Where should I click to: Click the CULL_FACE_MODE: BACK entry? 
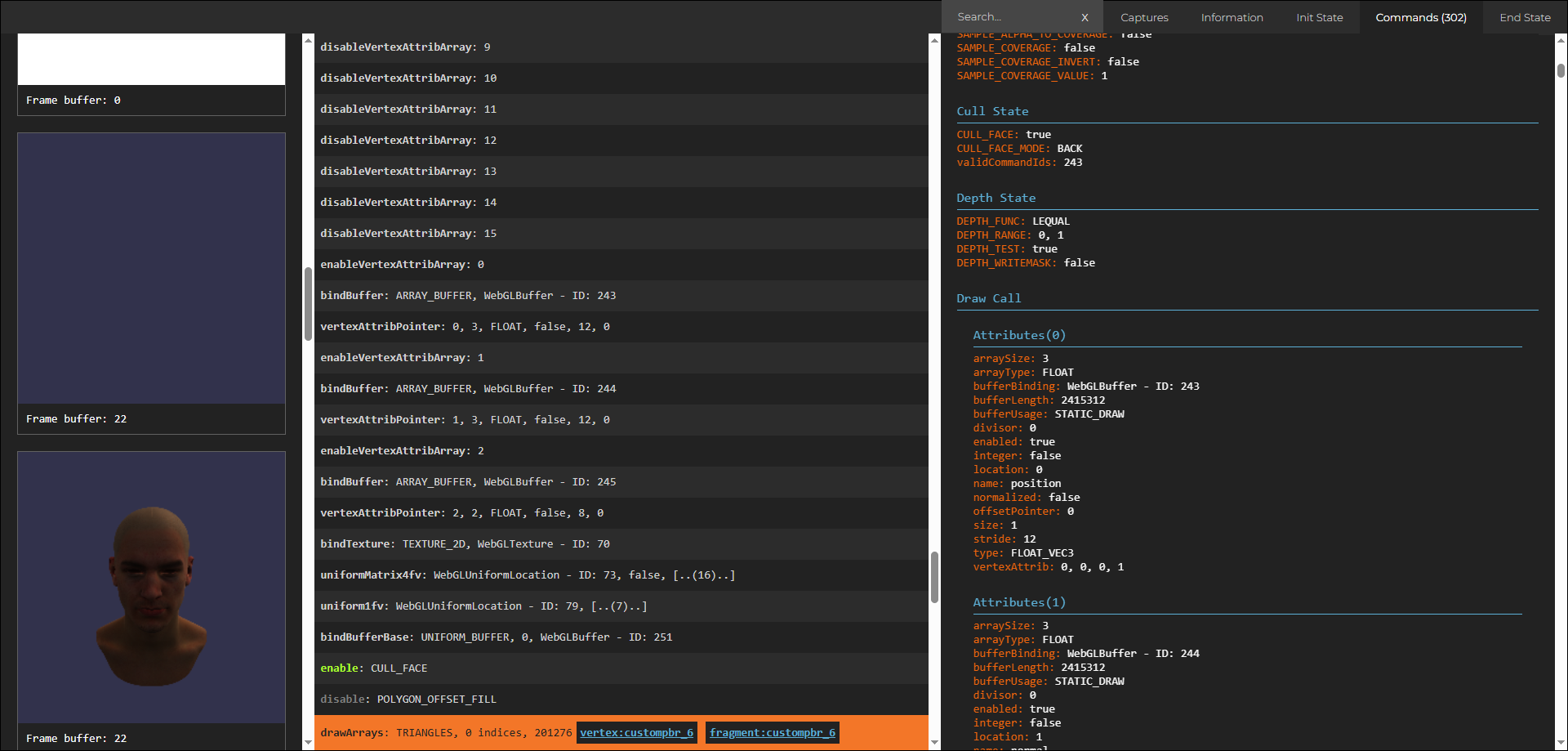(x=1019, y=149)
